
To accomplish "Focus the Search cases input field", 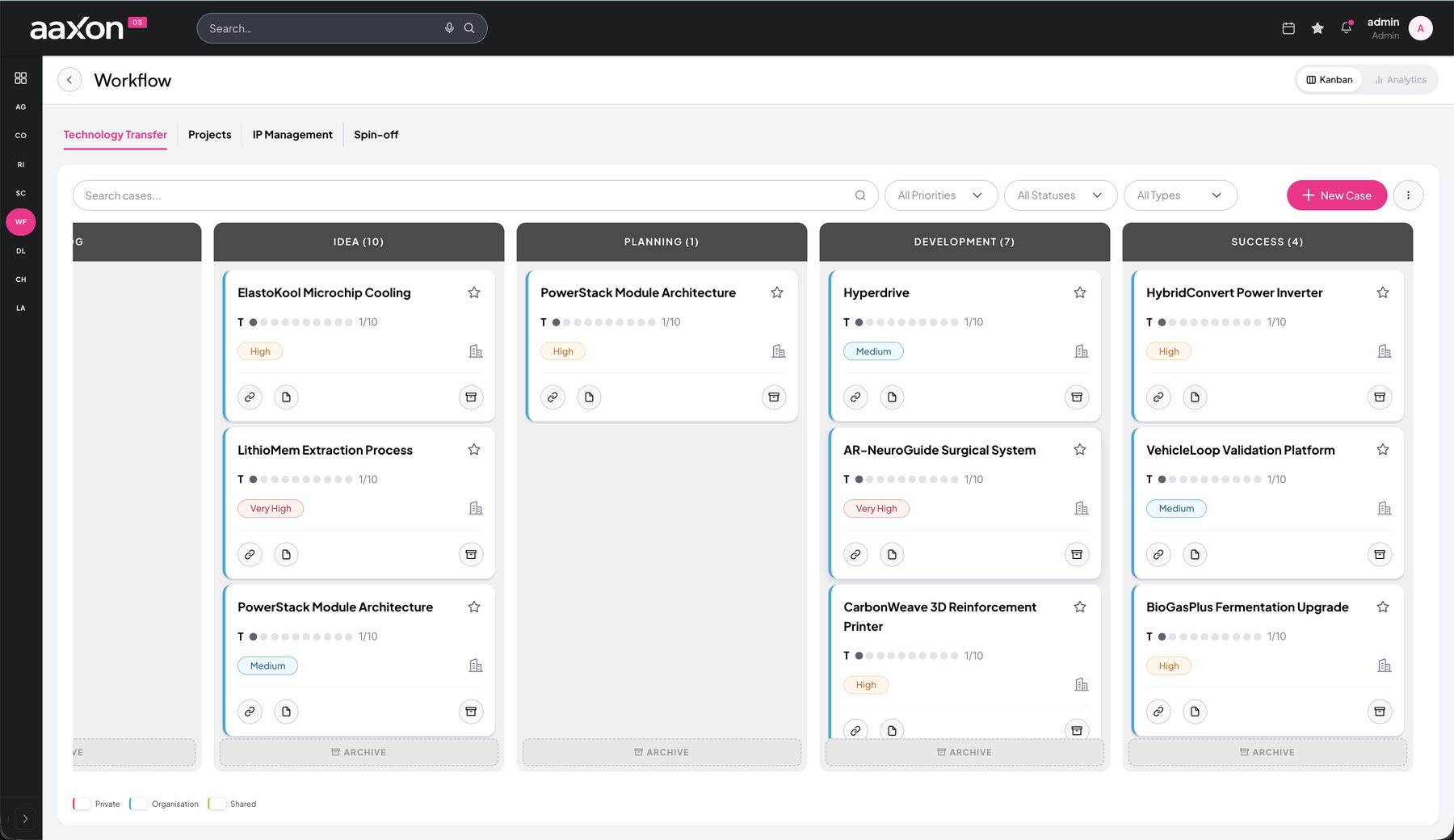I will coord(475,195).
